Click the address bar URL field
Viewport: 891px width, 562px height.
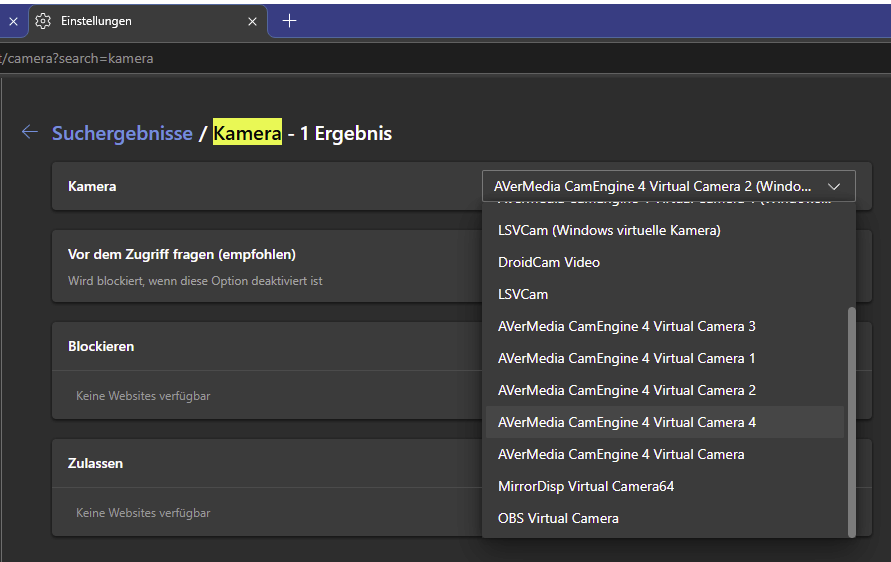[x=446, y=59]
